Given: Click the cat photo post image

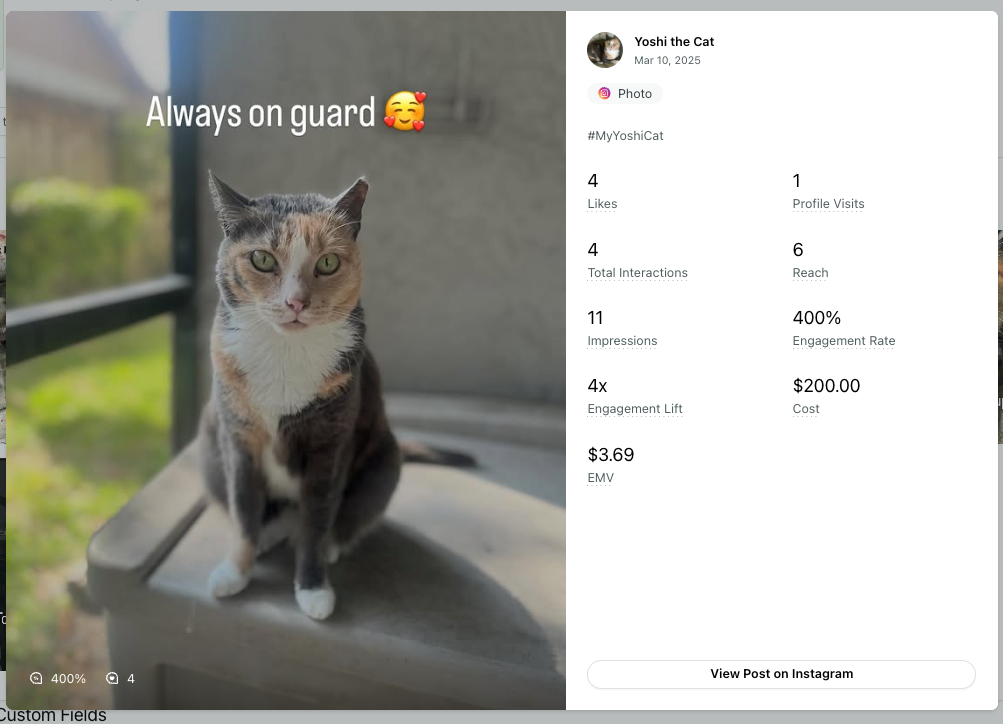Looking at the screenshot, I should (x=286, y=360).
